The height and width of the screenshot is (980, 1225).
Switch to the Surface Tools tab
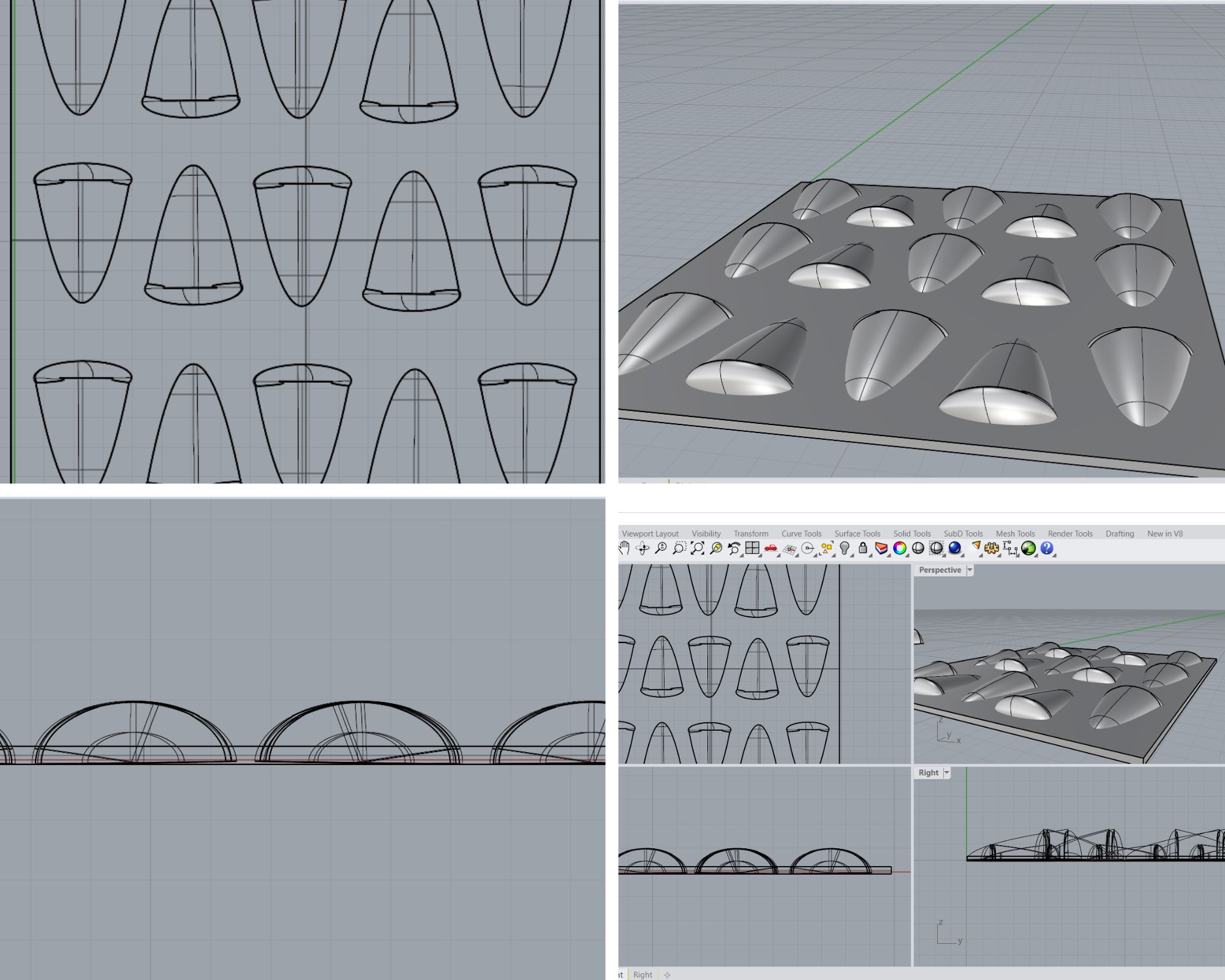pos(857,533)
